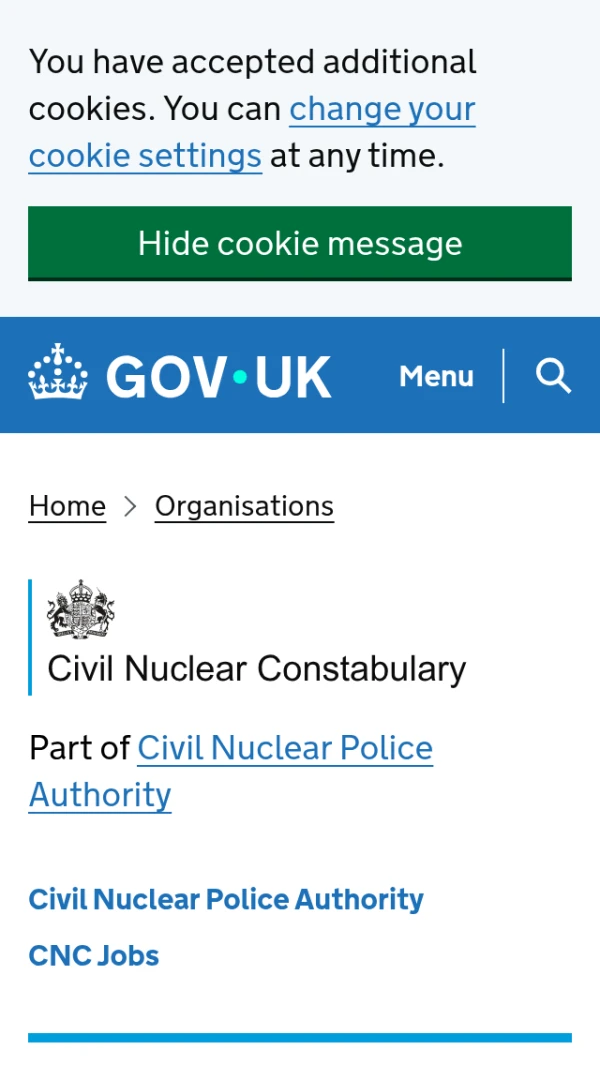600x1065 pixels.
Task: Open the search magnifying glass icon
Action: click(553, 376)
